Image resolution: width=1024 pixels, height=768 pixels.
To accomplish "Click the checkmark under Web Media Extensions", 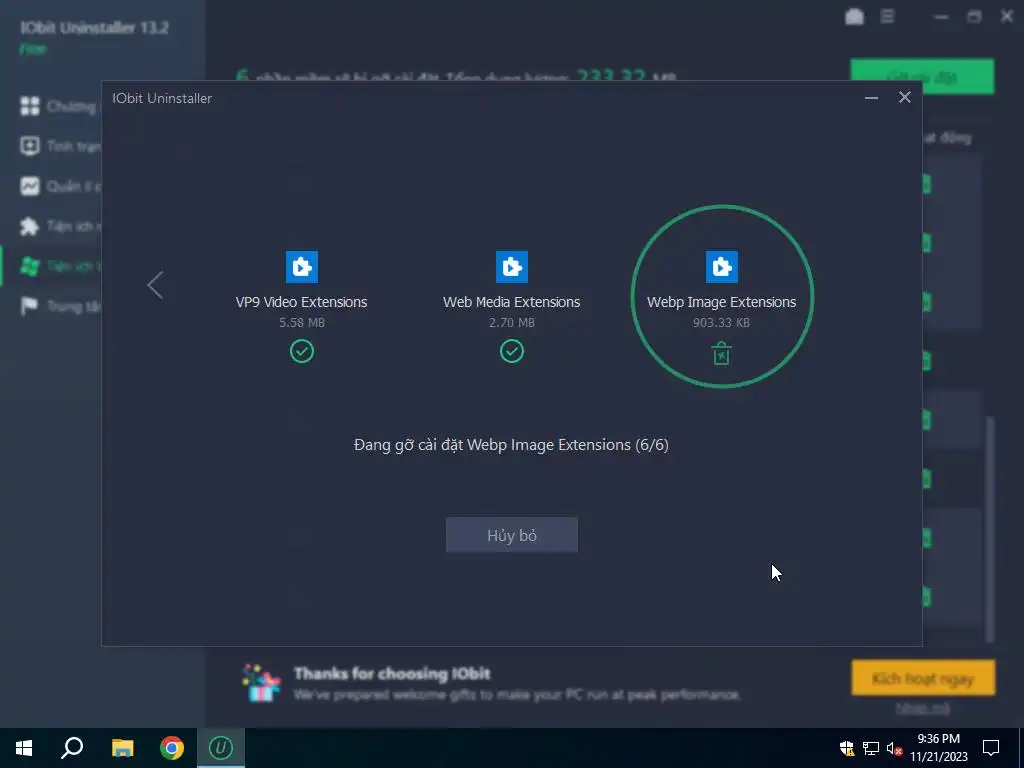I will point(511,351).
